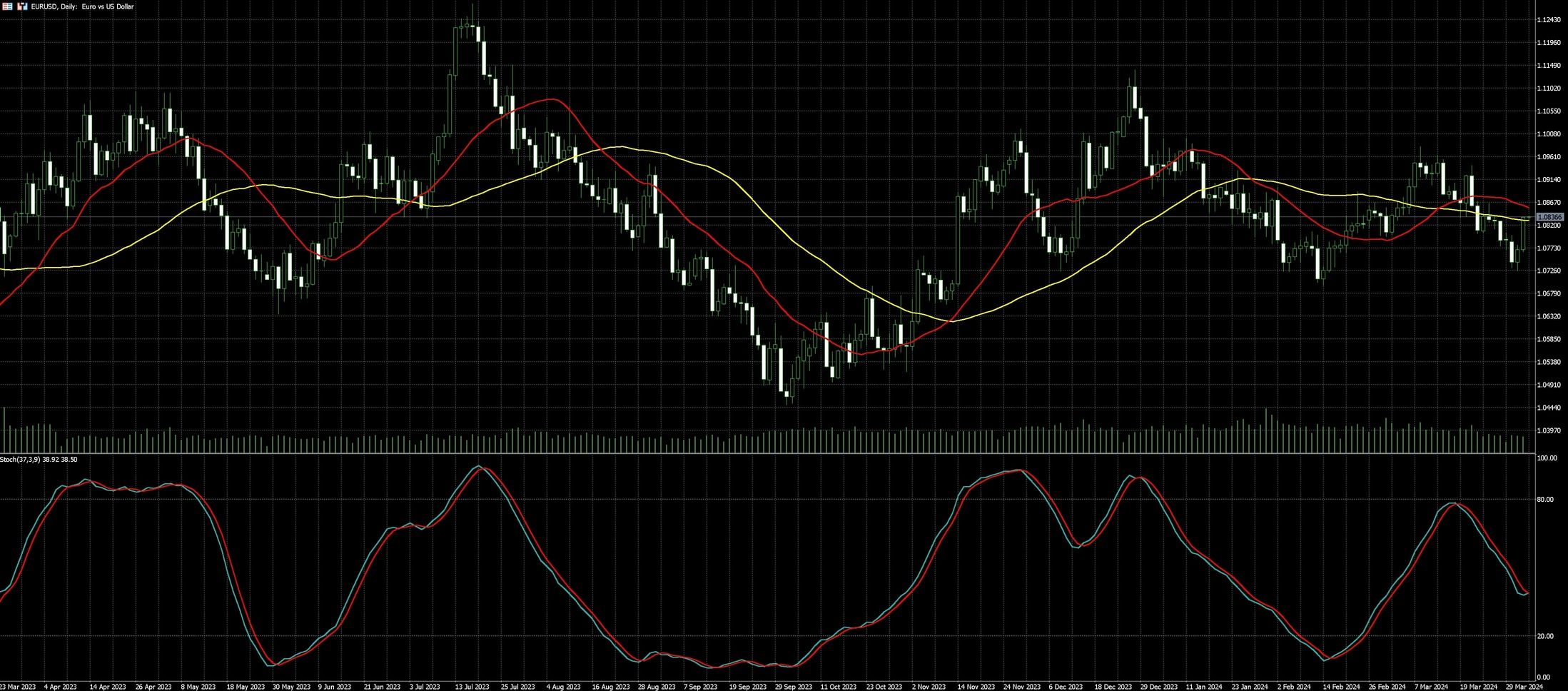Click the 29 Sep 2023 date label

794,687
